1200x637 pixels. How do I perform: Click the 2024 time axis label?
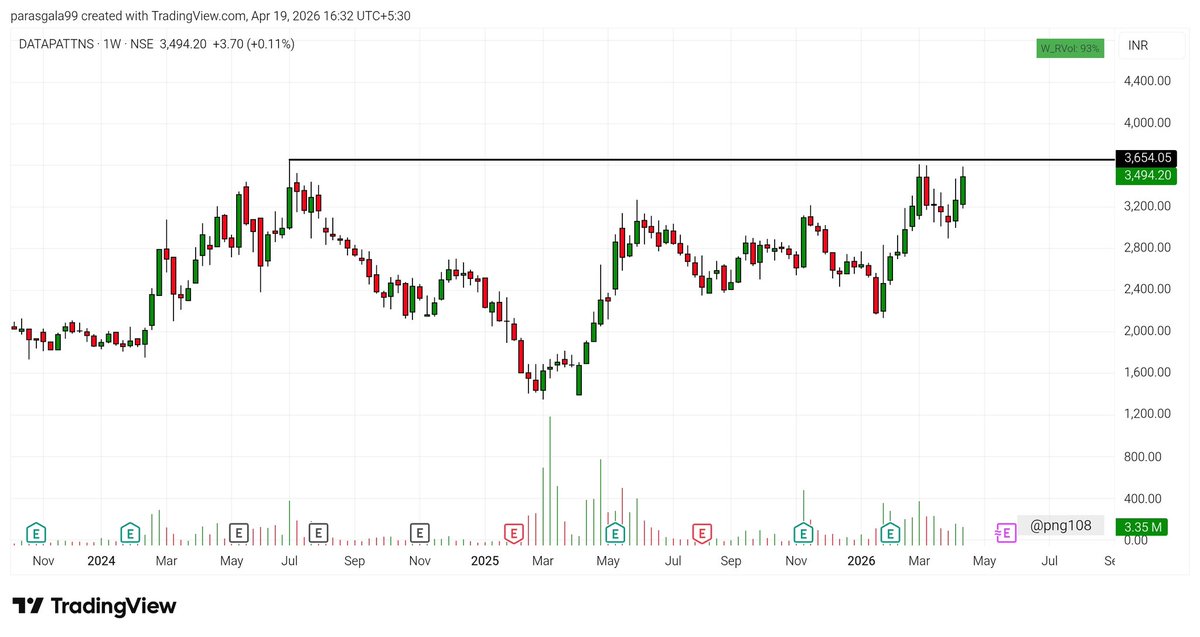pyautogui.click(x=101, y=562)
